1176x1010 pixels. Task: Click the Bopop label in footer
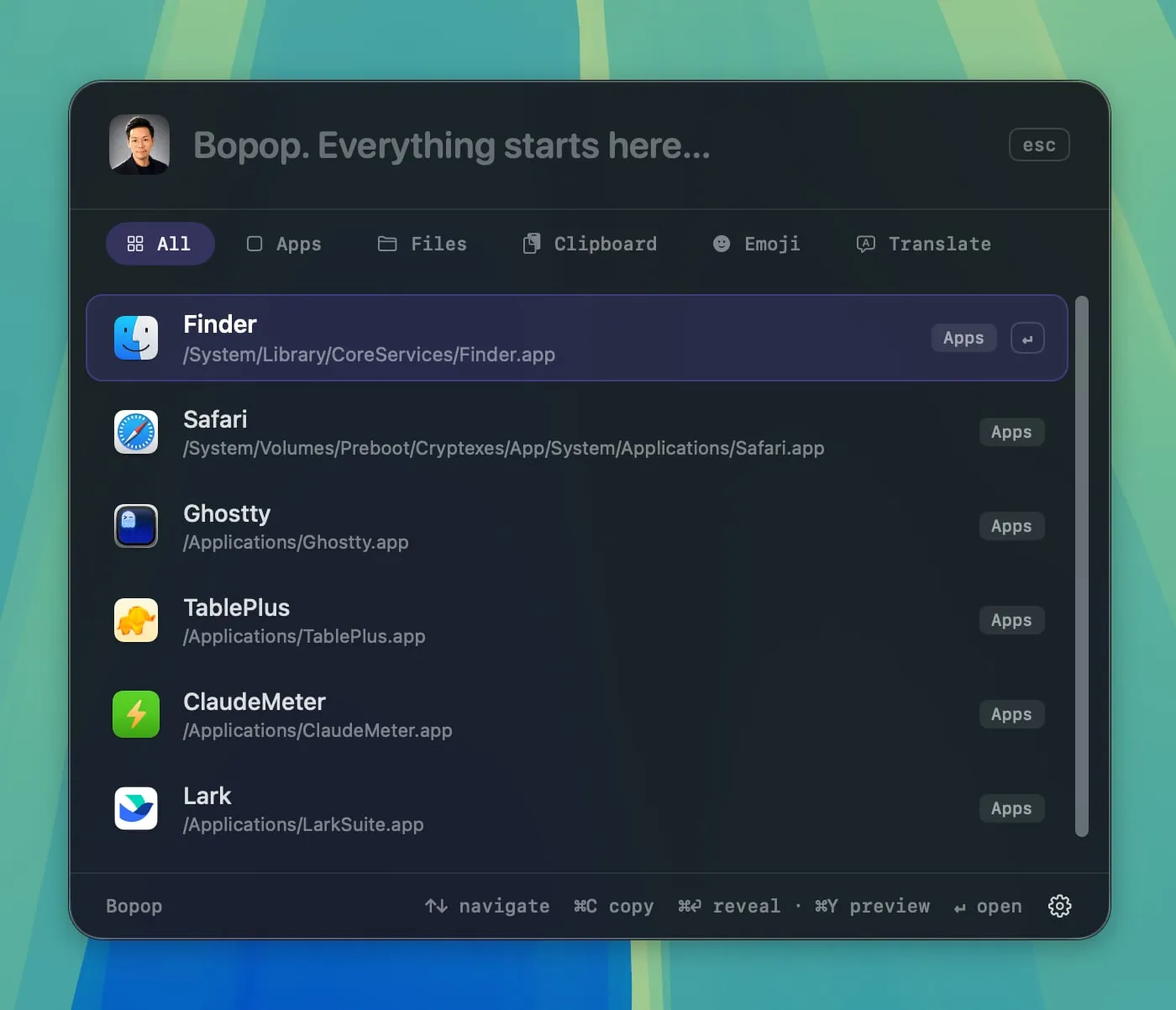[x=134, y=906]
